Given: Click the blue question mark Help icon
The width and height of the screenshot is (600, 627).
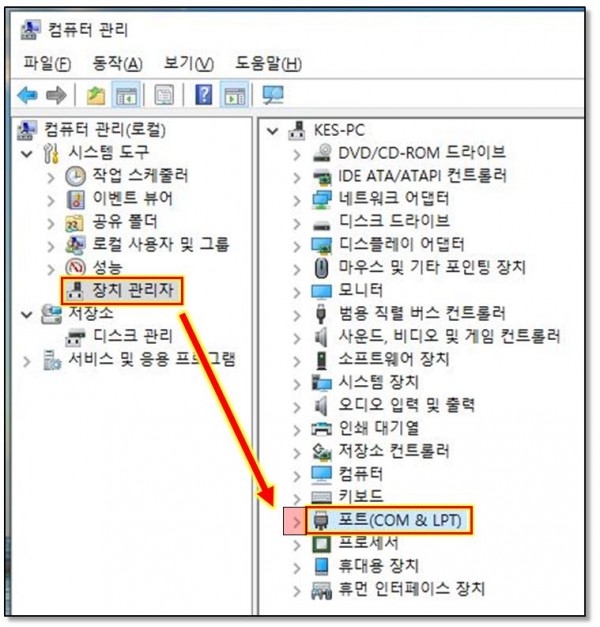Looking at the screenshot, I should pyautogui.click(x=204, y=95).
